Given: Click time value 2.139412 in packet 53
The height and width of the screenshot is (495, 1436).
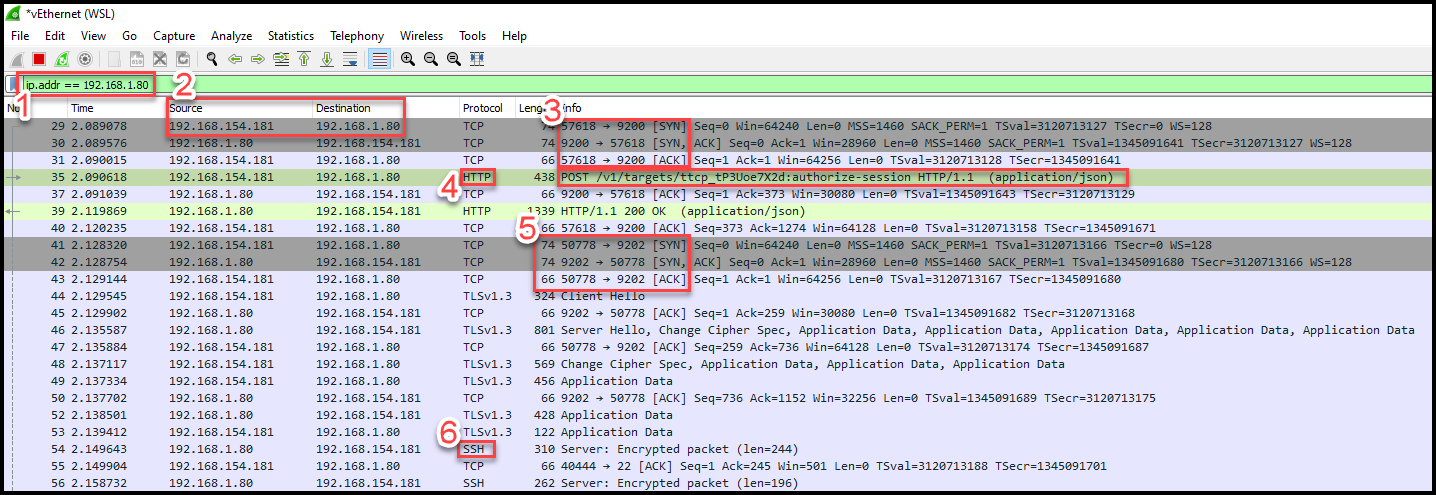Looking at the screenshot, I should pos(99,432).
